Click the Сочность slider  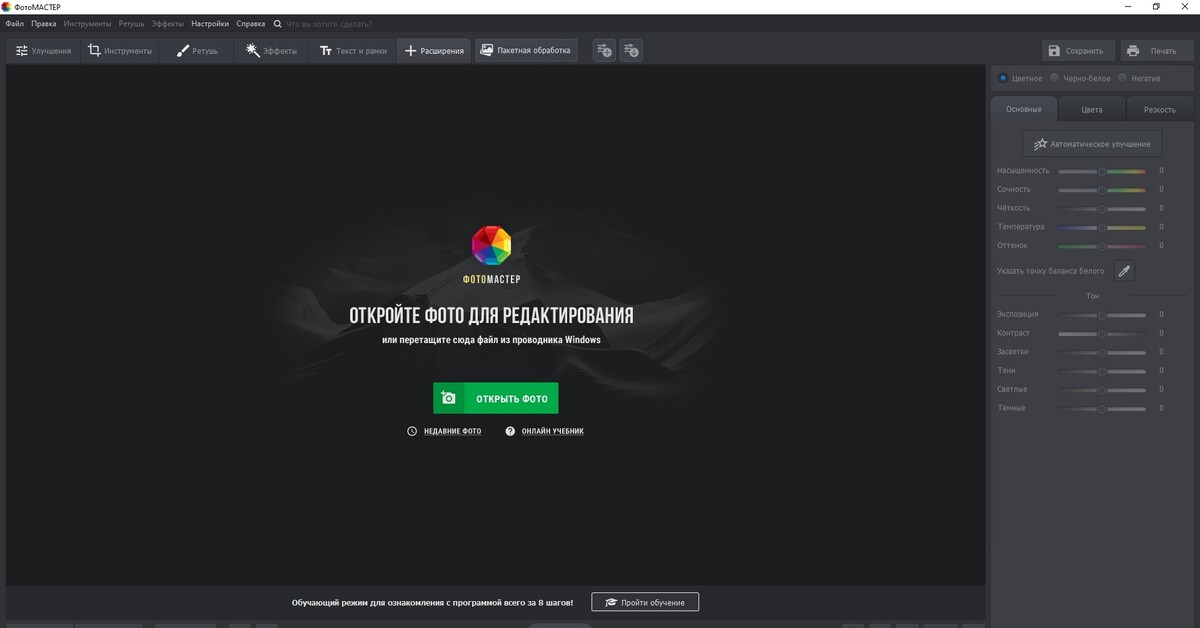(1102, 190)
